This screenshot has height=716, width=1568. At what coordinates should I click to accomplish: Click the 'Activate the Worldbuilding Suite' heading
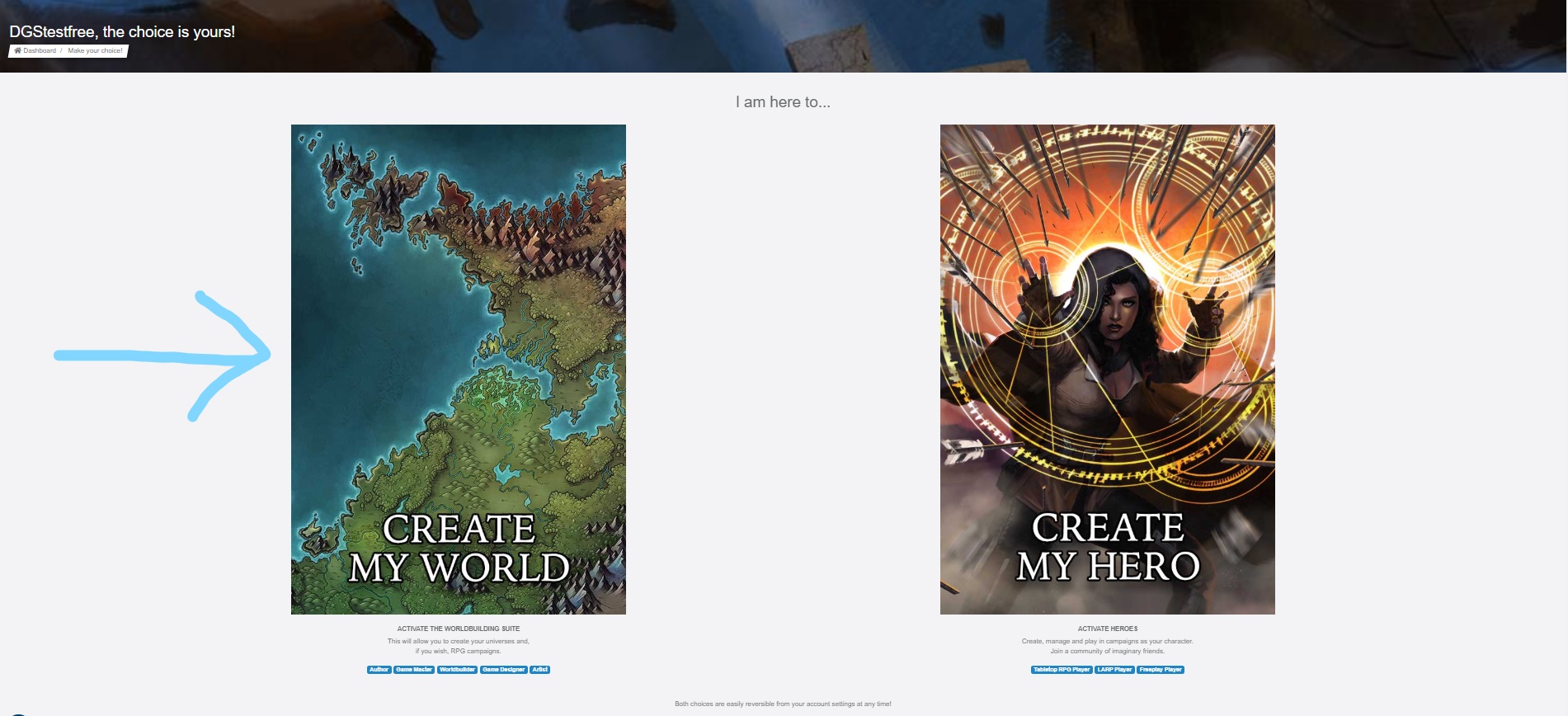(x=458, y=629)
